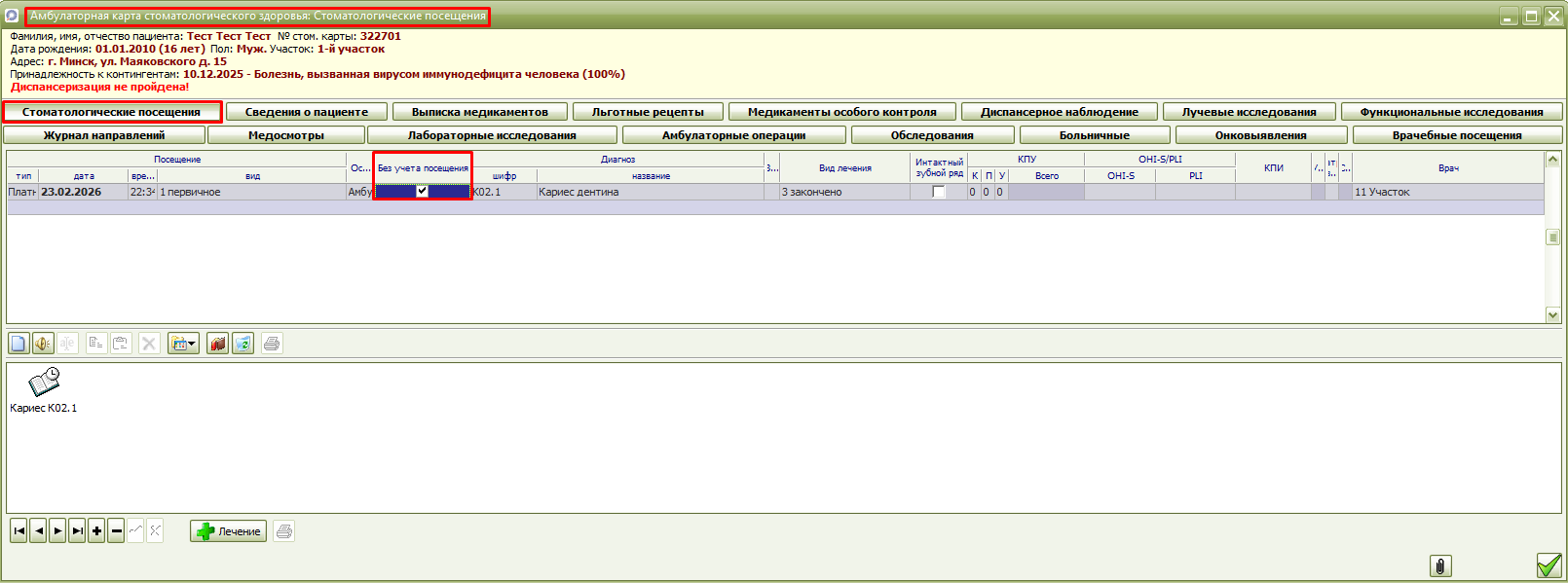This screenshot has height=583, width=1568.
Task: Confirm with the green checkmark icon
Action: point(1549,565)
